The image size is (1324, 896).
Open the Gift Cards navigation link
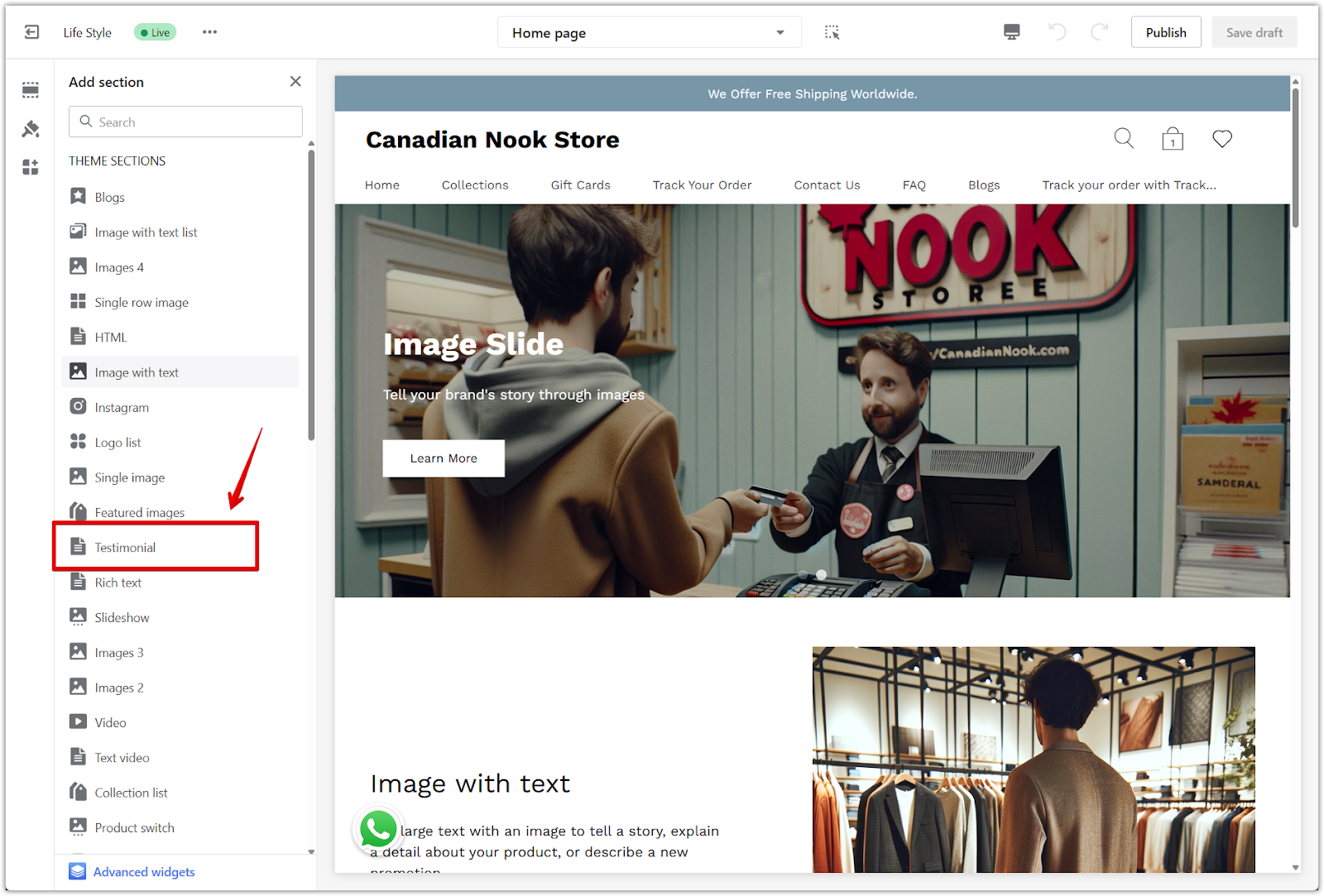coord(581,185)
